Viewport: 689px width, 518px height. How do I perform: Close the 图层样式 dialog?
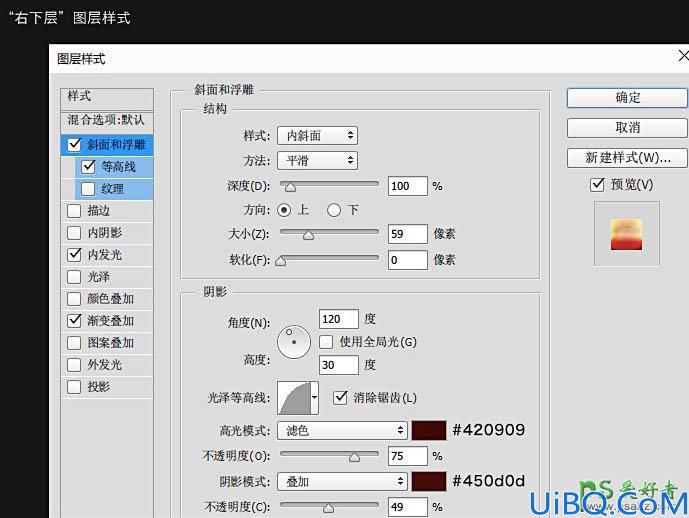tap(684, 56)
